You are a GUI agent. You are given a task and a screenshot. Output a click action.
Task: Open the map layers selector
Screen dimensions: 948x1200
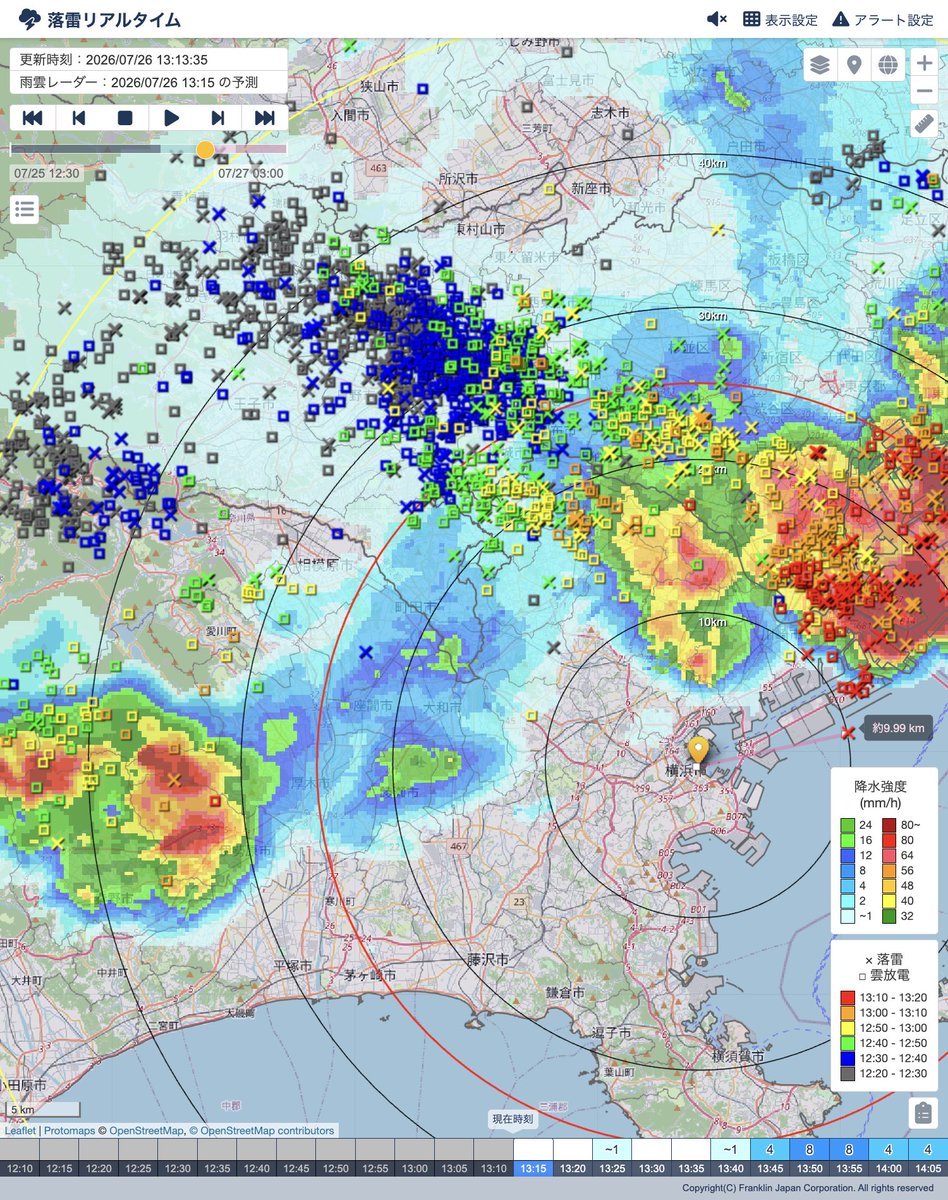tap(820, 66)
